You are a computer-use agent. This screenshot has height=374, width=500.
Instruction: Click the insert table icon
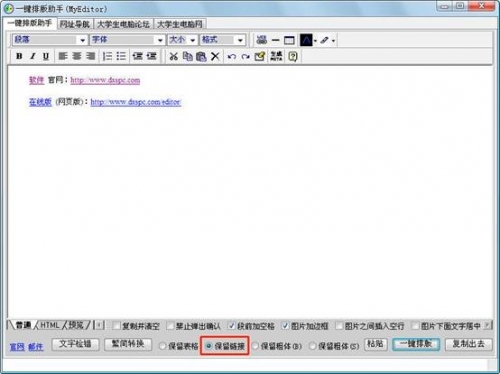tap(289, 40)
